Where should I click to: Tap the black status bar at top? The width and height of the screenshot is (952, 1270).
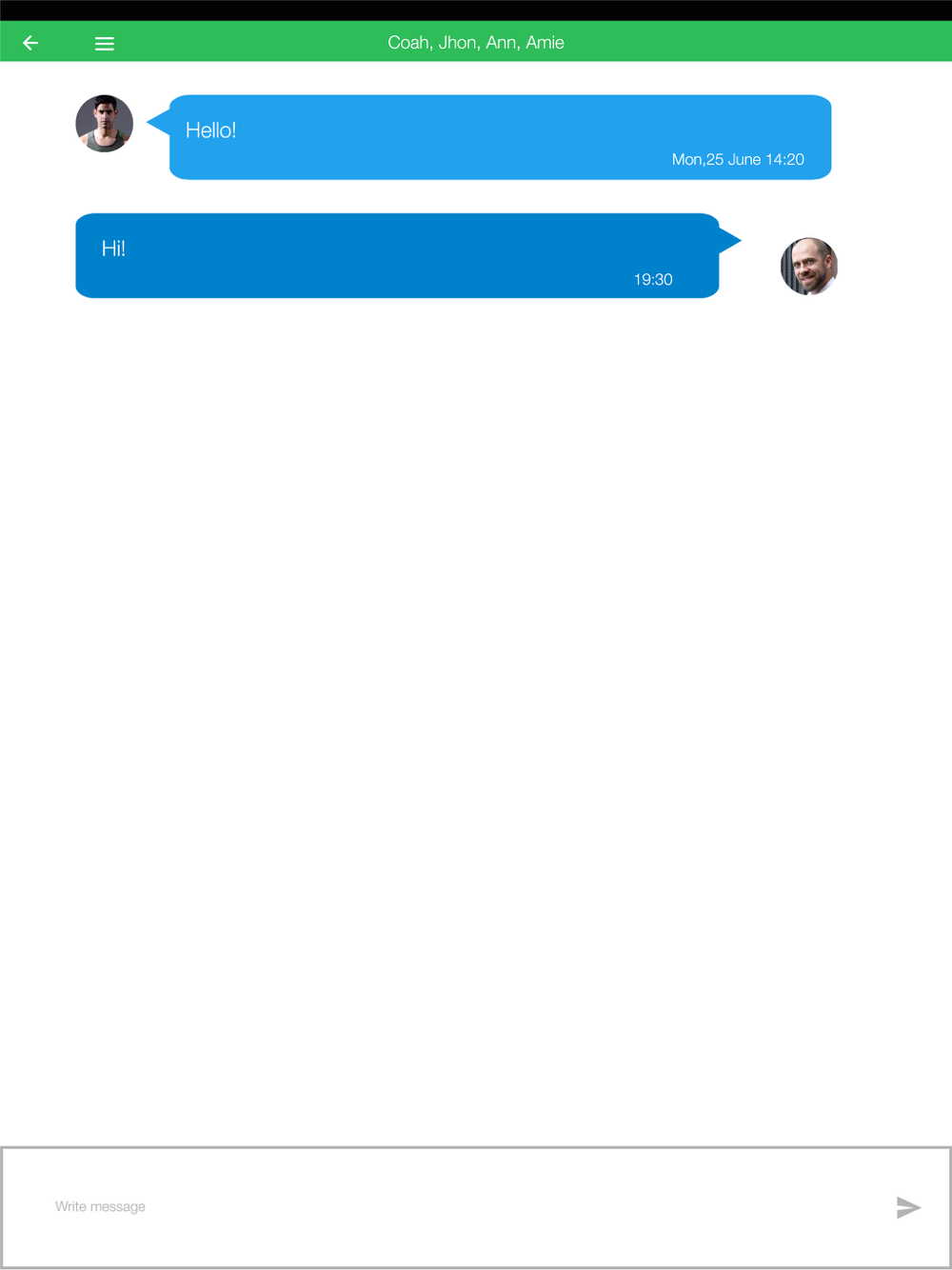click(x=476, y=10)
